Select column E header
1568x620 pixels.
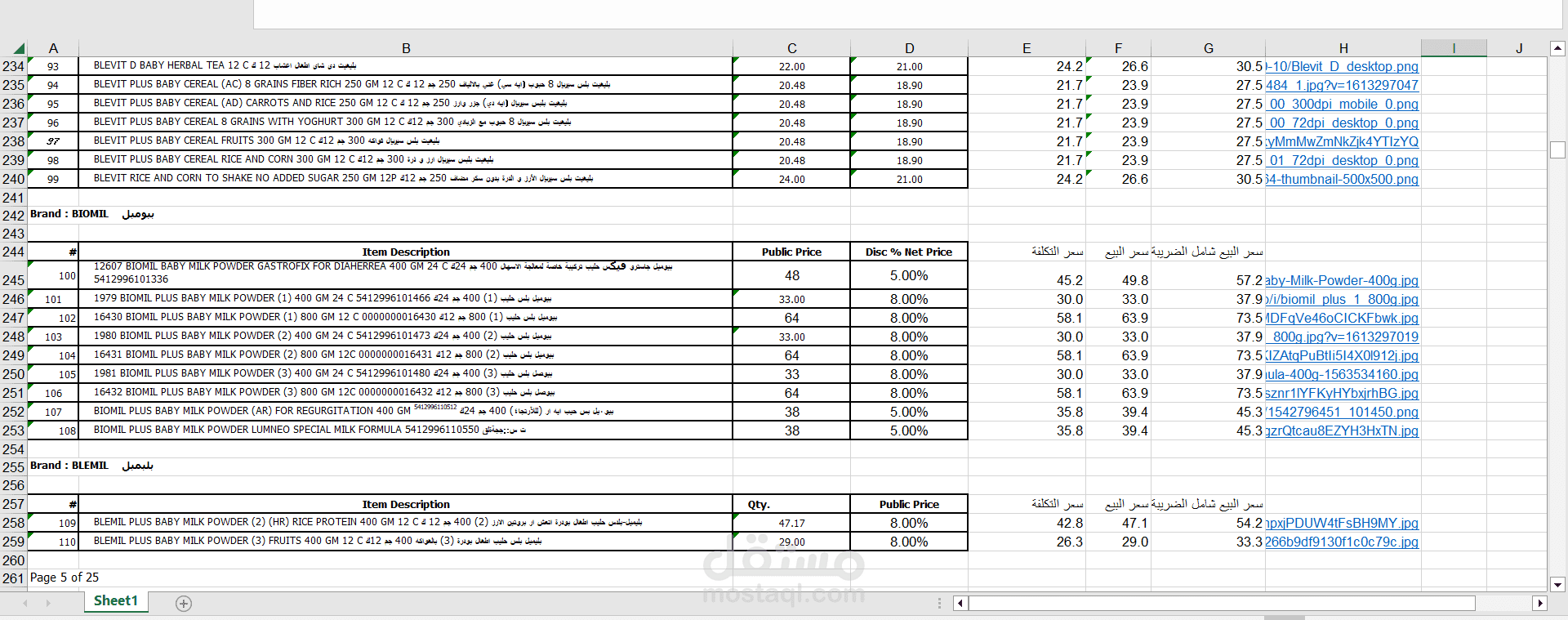pyautogui.click(x=1027, y=48)
